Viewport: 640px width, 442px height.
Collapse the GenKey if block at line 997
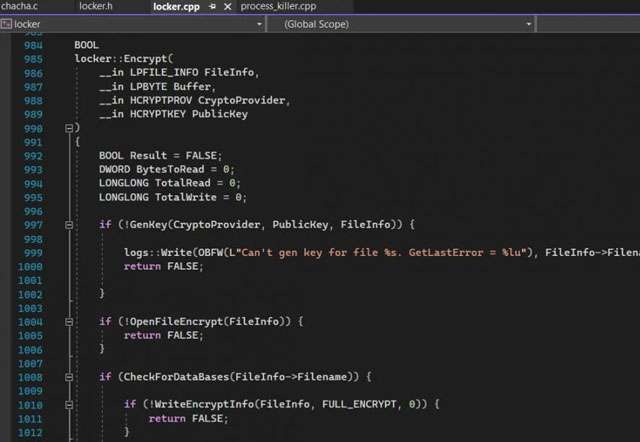click(x=69, y=225)
